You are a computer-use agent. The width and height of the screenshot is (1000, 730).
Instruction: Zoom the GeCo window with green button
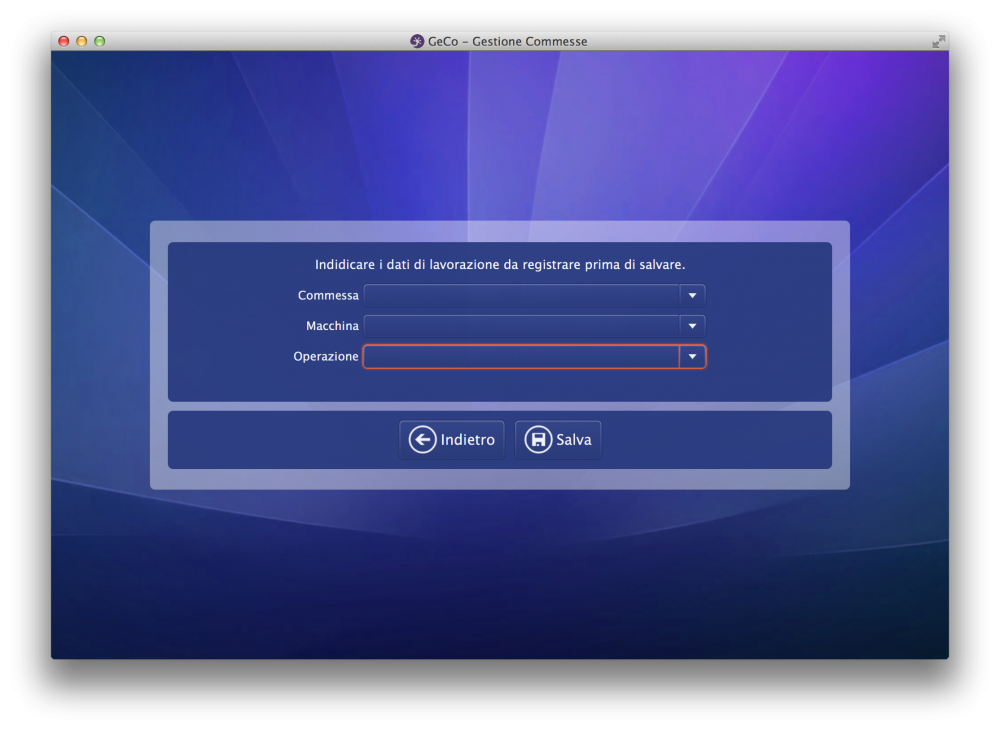click(x=99, y=41)
